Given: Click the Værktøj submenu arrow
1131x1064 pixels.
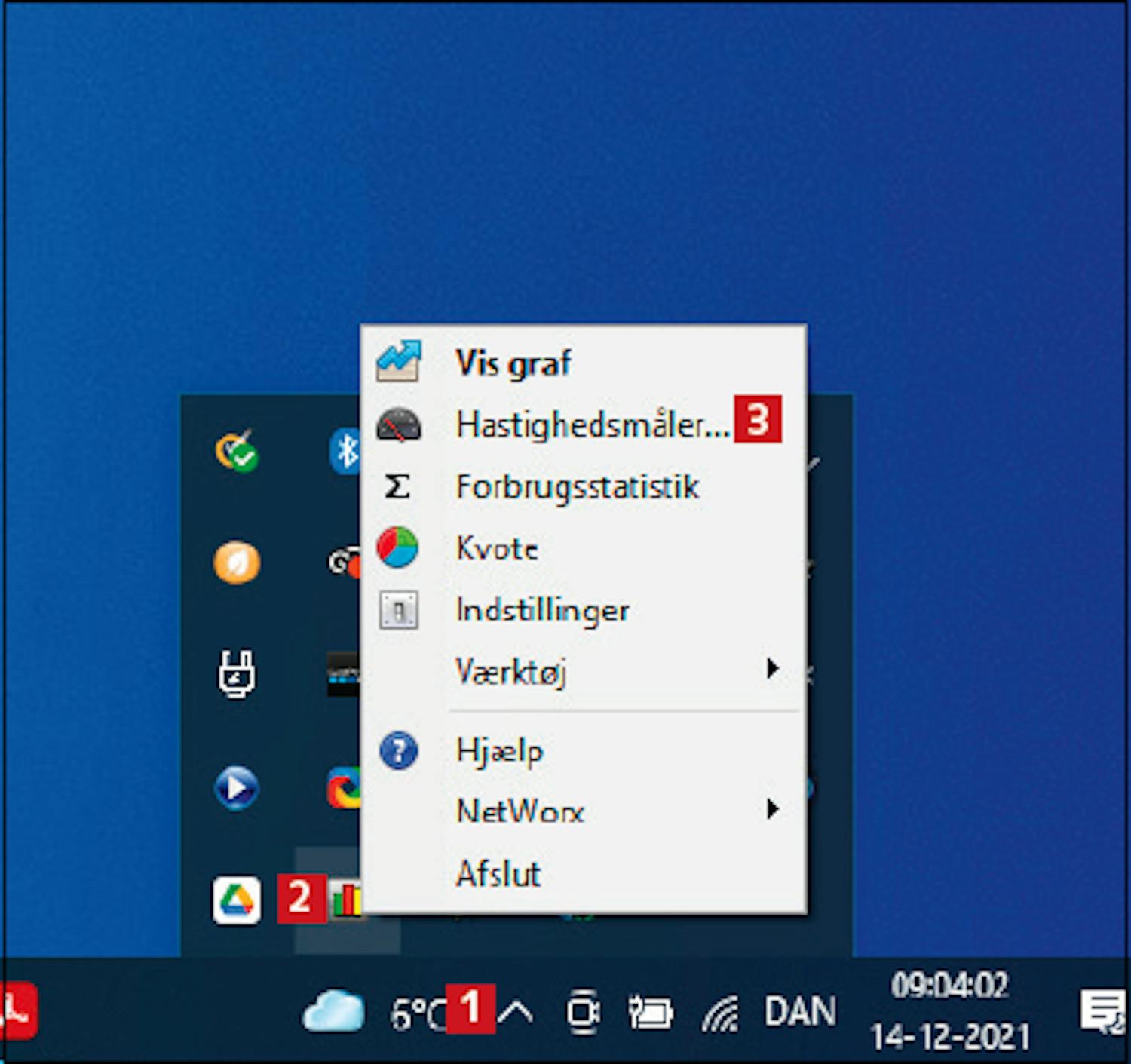Looking at the screenshot, I should (x=772, y=669).
